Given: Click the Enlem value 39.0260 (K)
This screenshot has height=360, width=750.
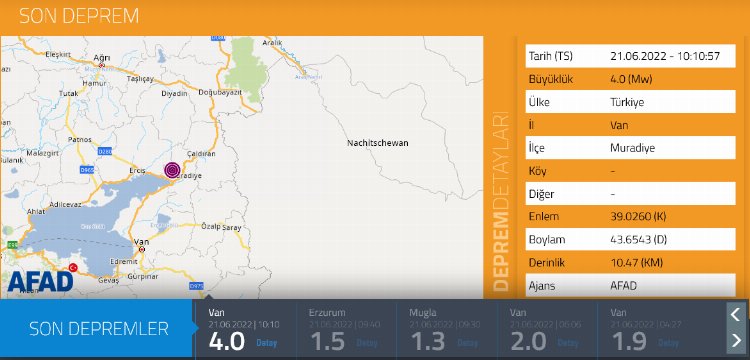Looking at the screenshot, I should click(x=638, y=217).
